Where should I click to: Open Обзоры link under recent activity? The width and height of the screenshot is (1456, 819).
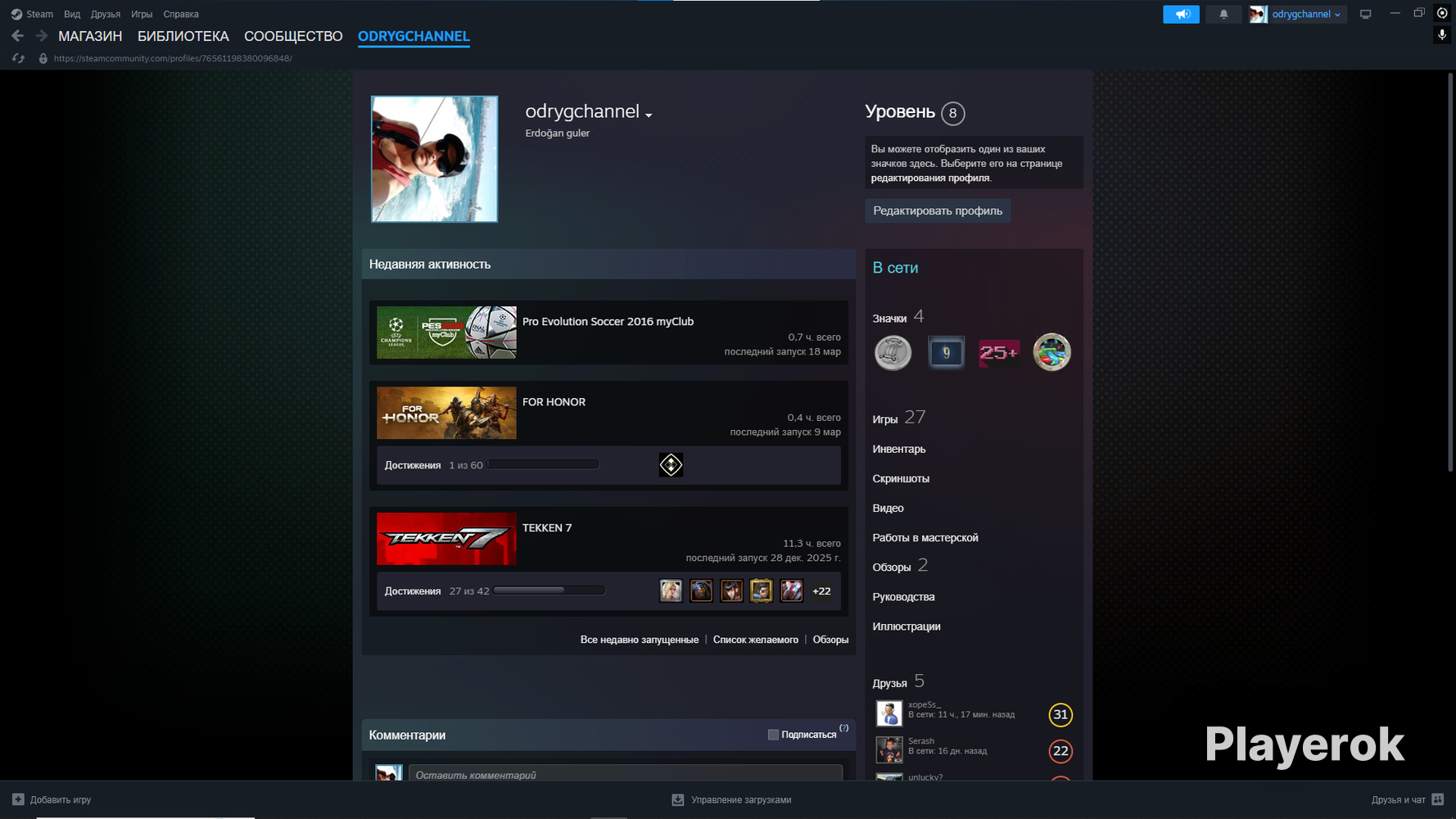[830, 640]
